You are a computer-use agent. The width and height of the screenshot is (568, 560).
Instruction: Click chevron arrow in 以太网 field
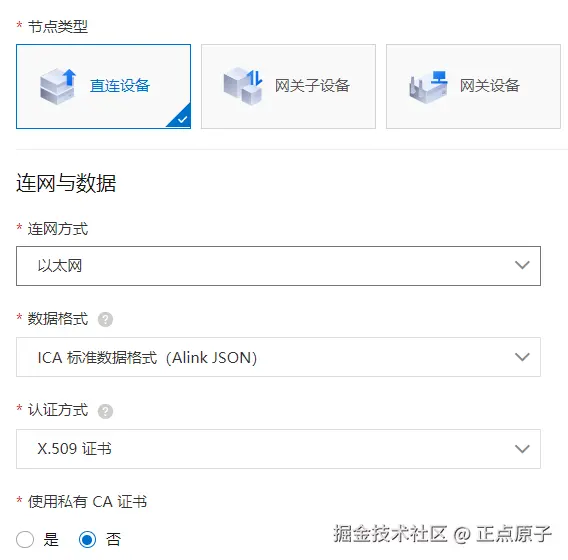coord(522,266)
